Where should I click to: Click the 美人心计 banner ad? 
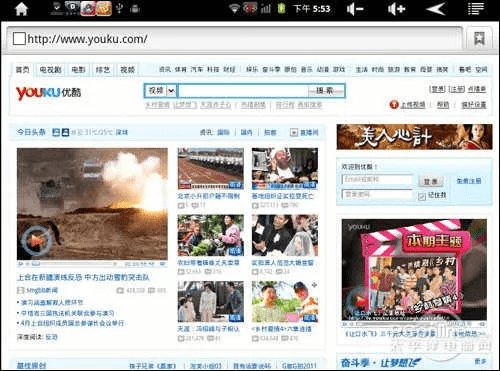pyautogui.click(x=414, y=137)
